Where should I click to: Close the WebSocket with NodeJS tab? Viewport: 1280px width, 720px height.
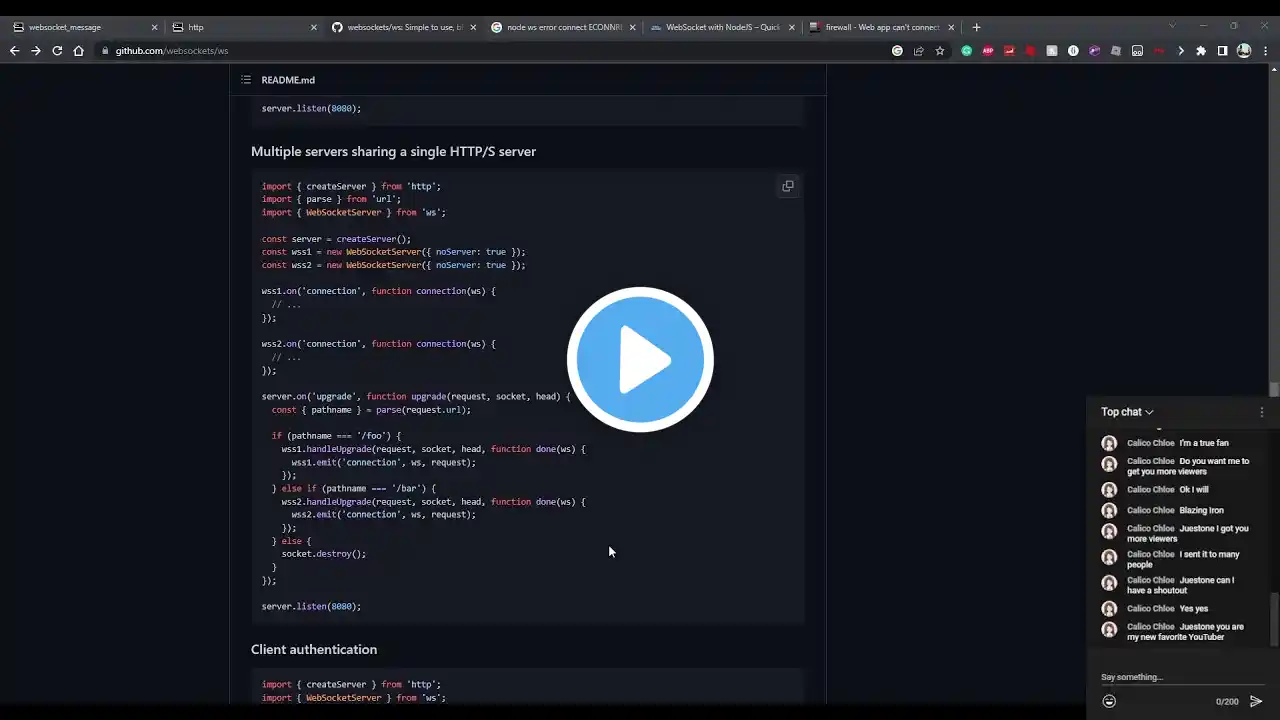tap(792, 27)
